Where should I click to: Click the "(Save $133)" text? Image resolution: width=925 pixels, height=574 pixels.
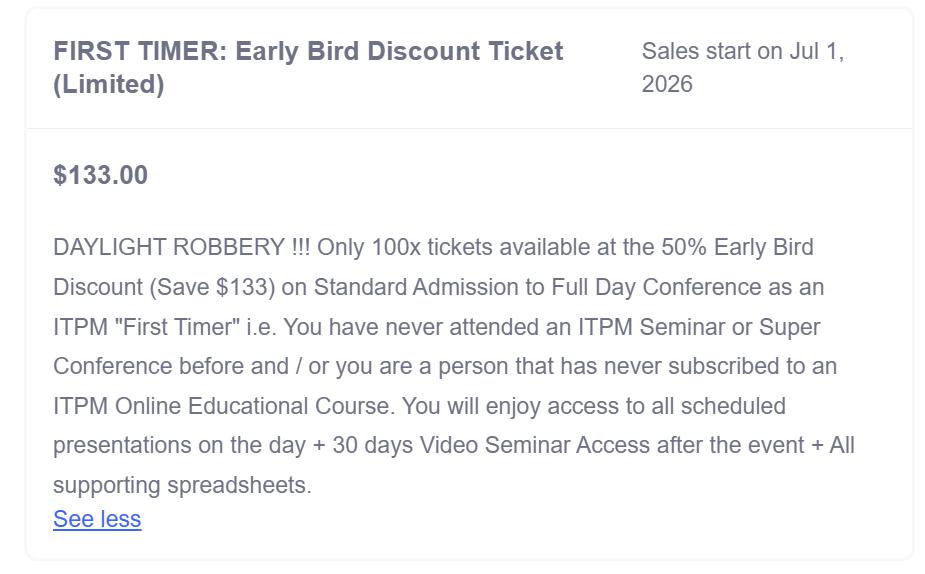coord(212,287)
